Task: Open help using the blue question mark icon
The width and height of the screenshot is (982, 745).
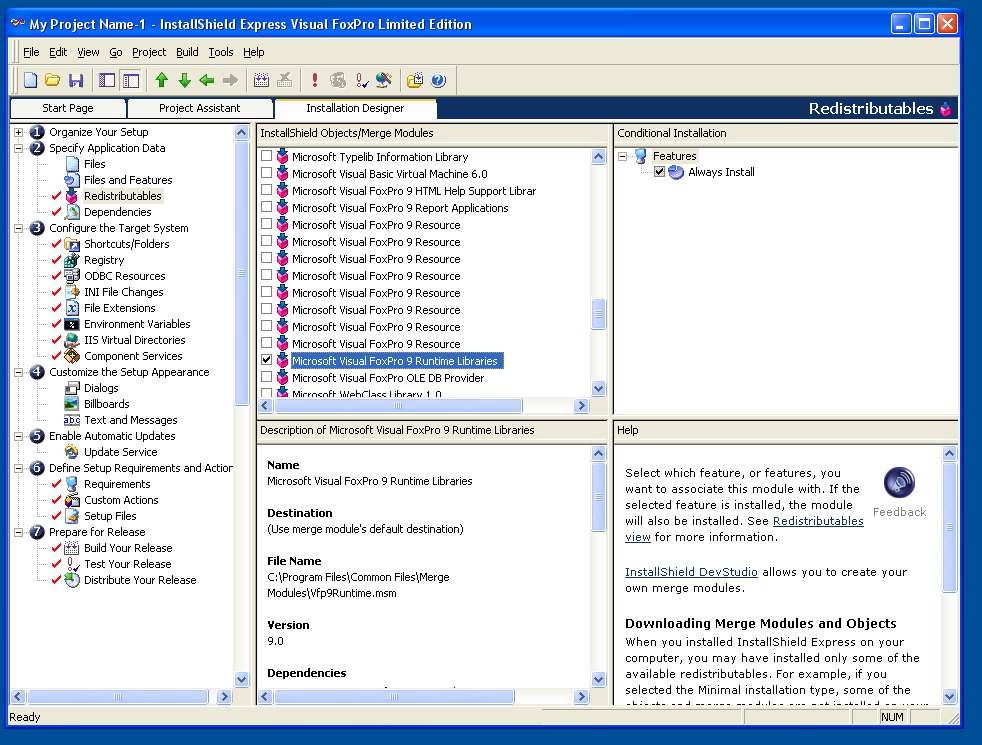Action: [x=438, y=80]
